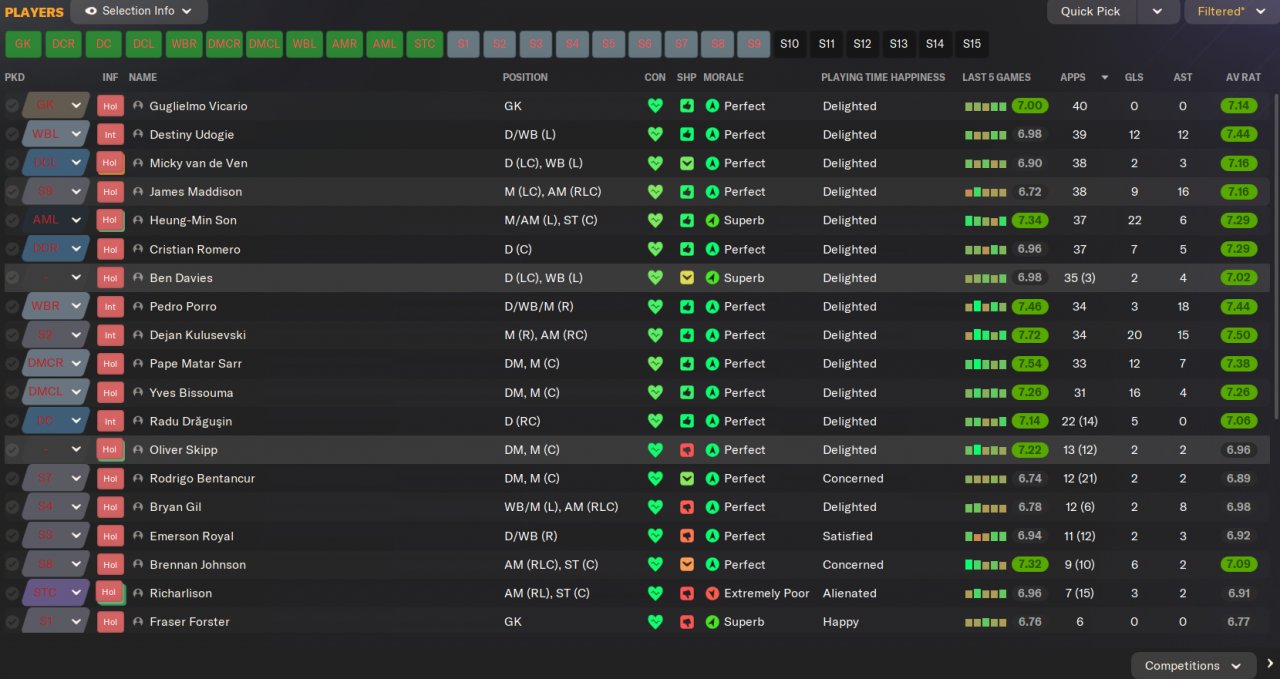Click sharpness icon for Emerson Royal
The width and height of the screenshot is (1280, 679).
pos(687,536)
